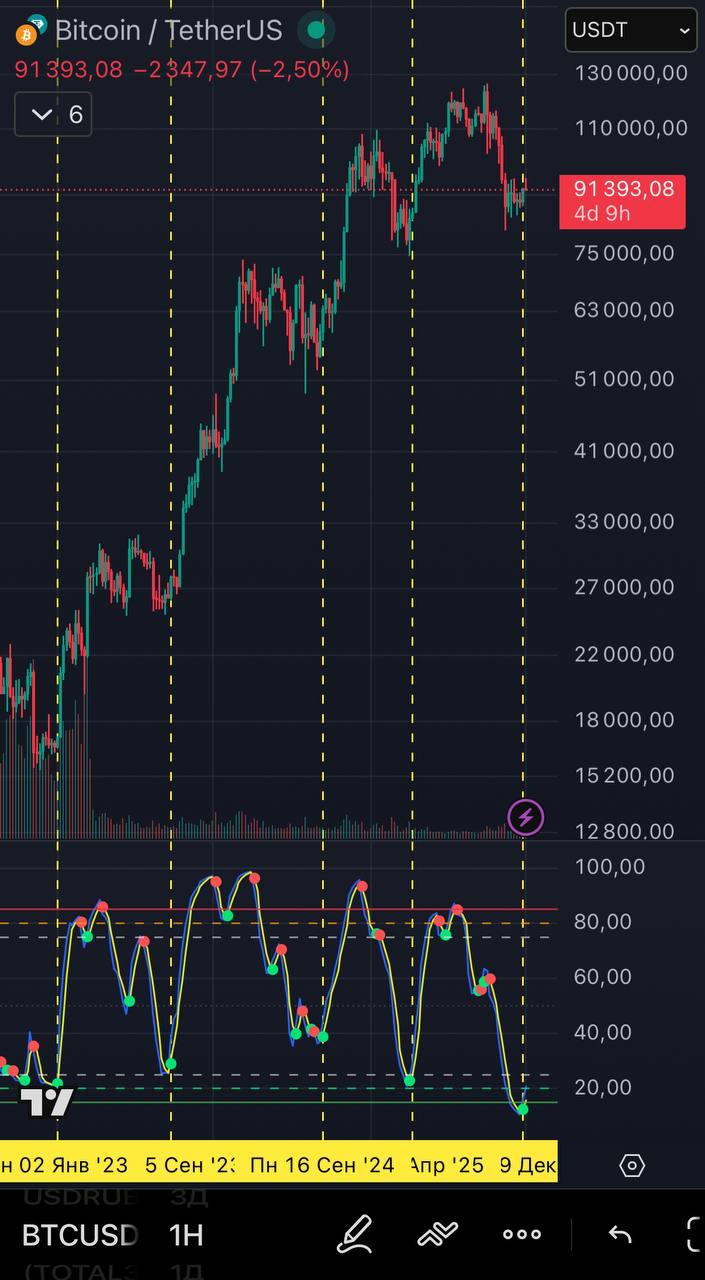Click the price change text −2 347,97 (−2,50%)
Viewport: 705px width, 1280px height.
[x=241, y=70]
